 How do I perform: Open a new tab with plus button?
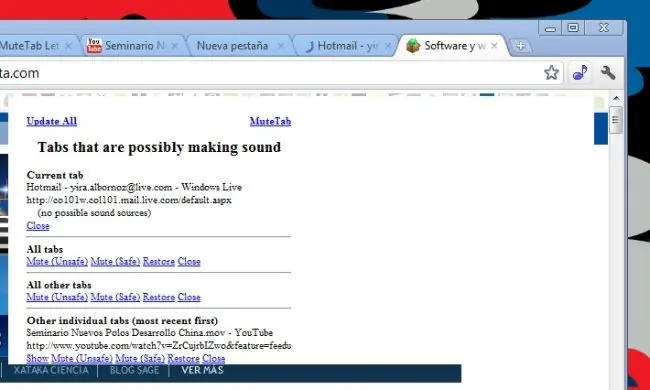pos(521,46)
